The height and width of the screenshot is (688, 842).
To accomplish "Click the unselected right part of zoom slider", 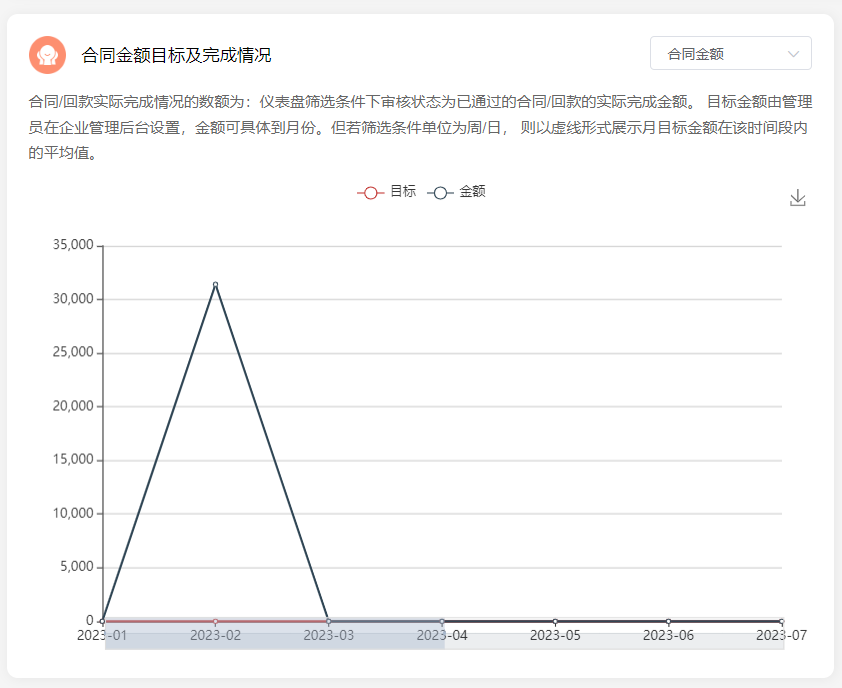I will click(x=613, y=641).
